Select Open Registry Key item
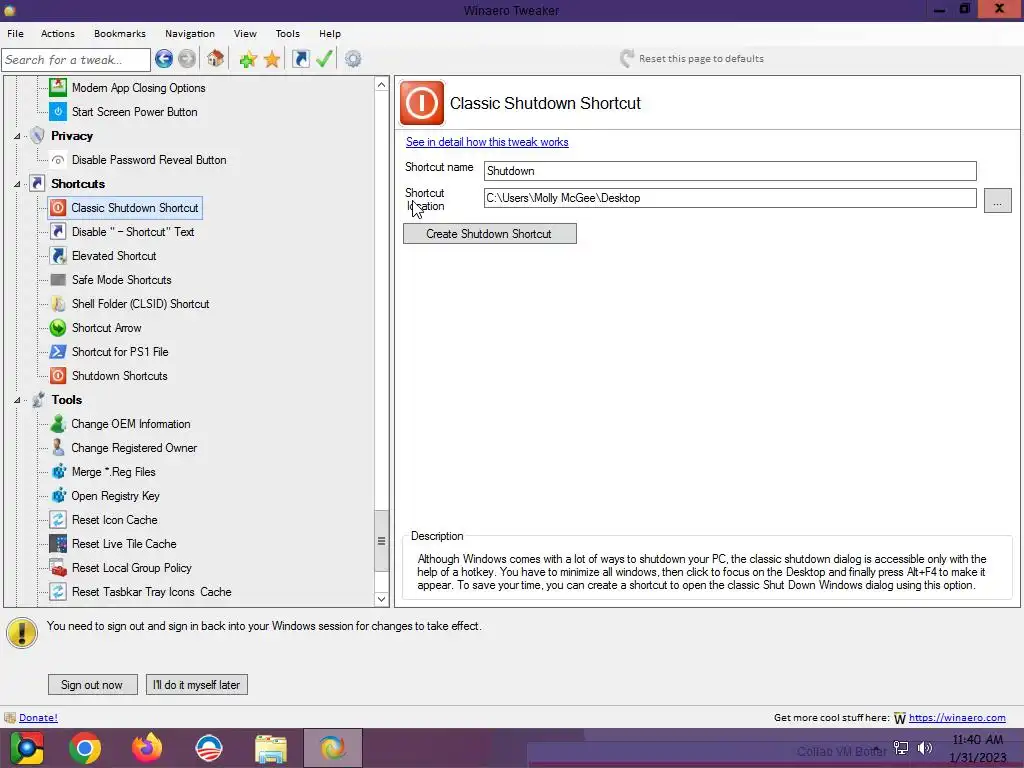The image size is (1024, 768). [116, 496]
